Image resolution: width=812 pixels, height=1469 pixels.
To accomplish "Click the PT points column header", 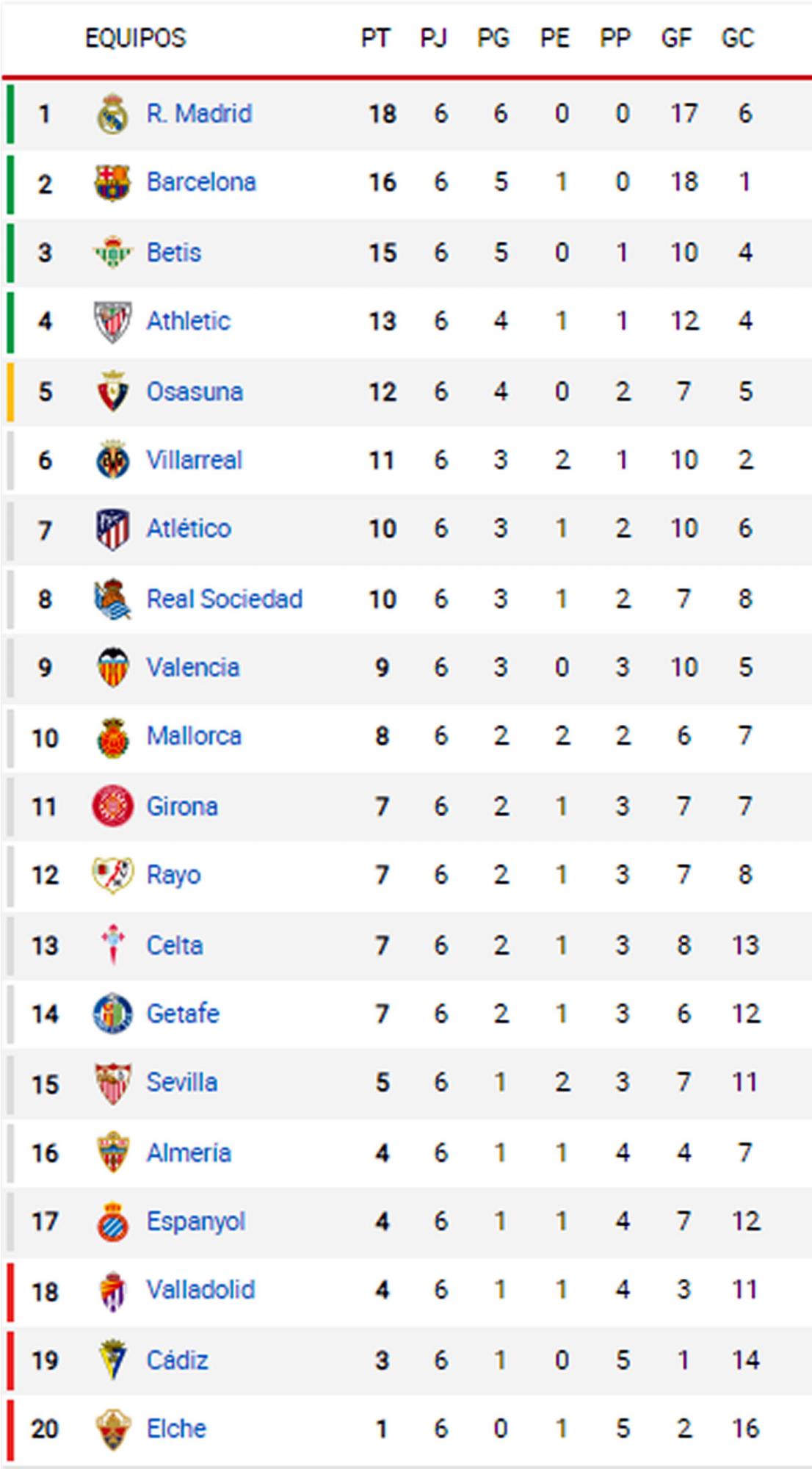I will pos(374,38).
